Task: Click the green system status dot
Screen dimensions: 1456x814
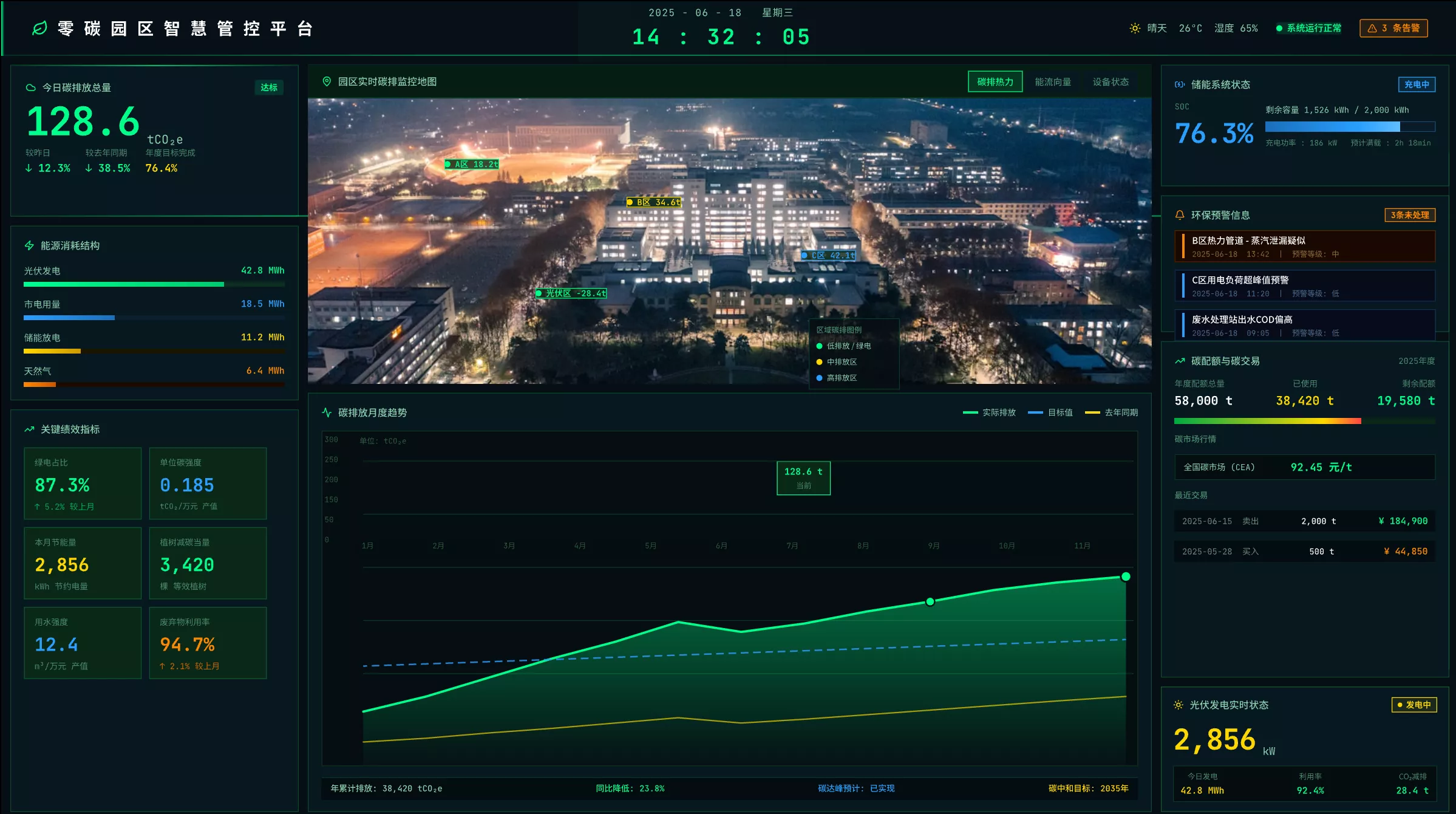Action: (1279, 28)
